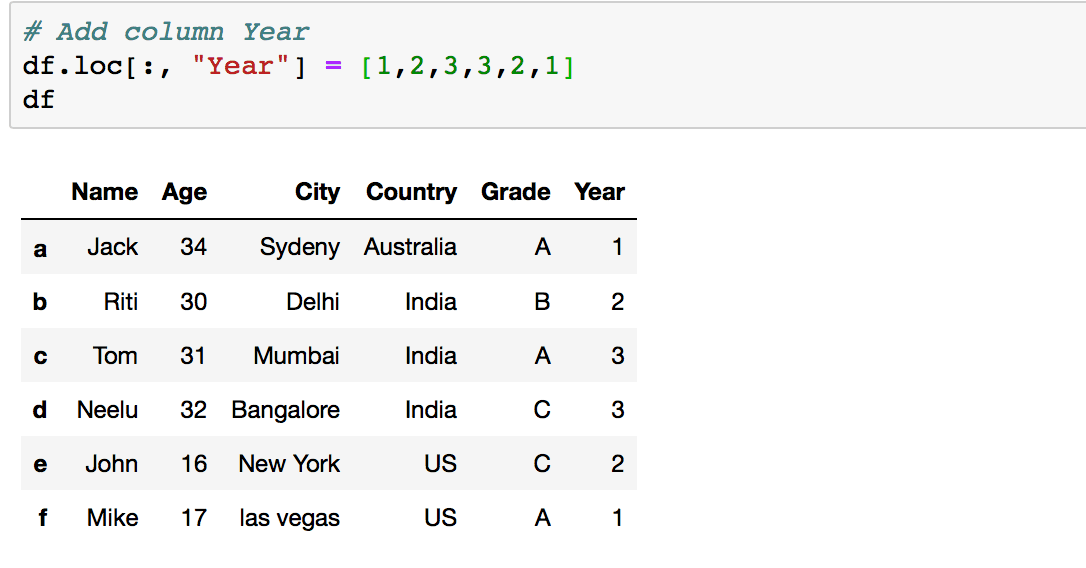The image size is (1086, 568).
Task: Click the name cell 'Mike'
Action: (x=112, y=518)
